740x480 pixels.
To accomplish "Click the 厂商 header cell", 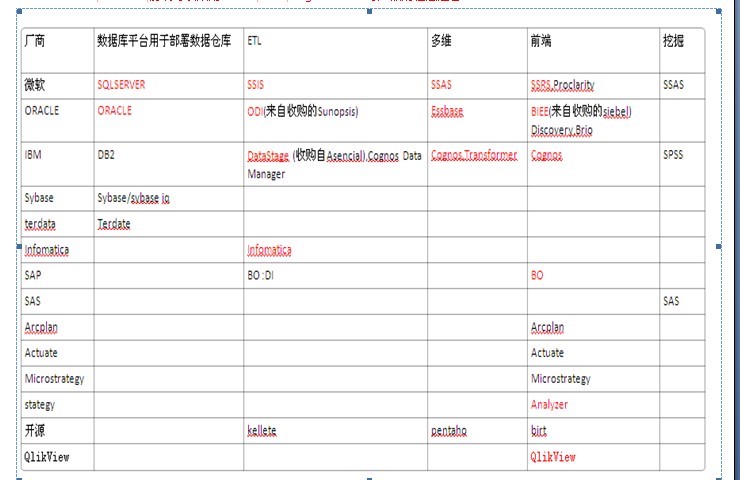I will [x=57, y=51].
